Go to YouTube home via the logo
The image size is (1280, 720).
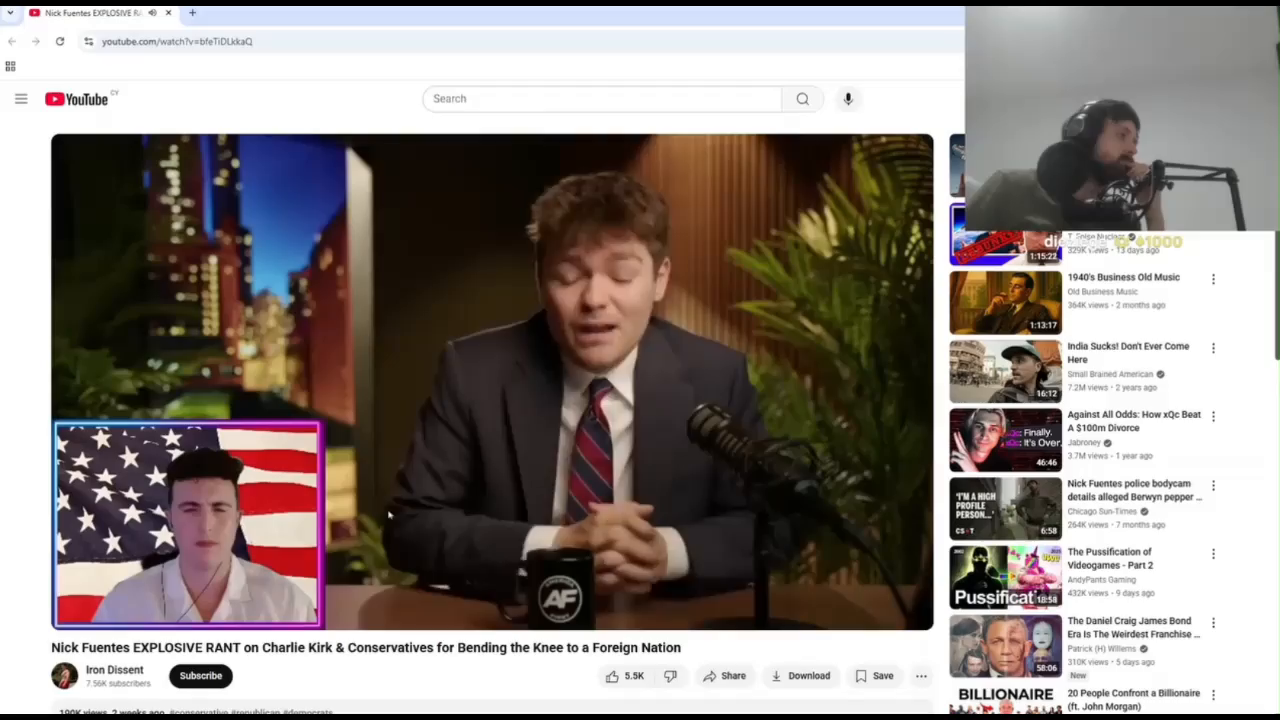[x=77, y=99]
